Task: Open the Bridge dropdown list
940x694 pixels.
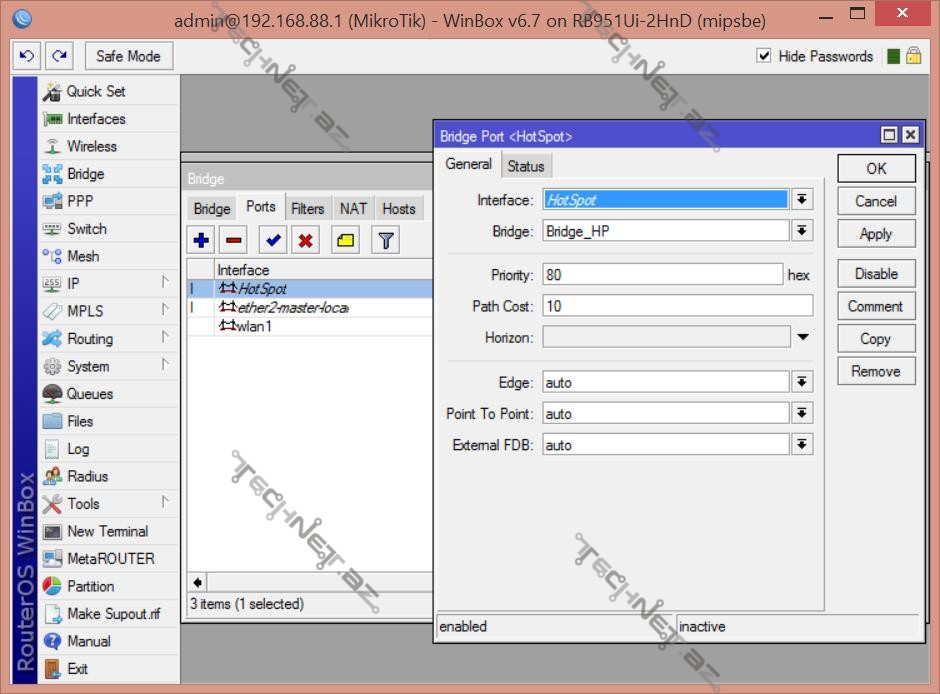Action: pos(801,231)
